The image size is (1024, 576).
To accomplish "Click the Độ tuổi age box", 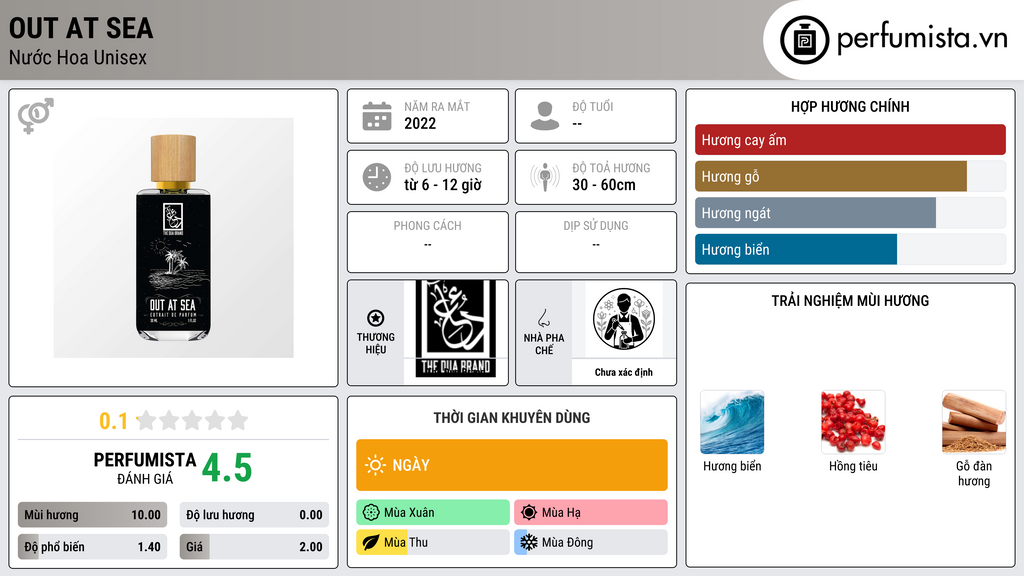I will point(596,116).
